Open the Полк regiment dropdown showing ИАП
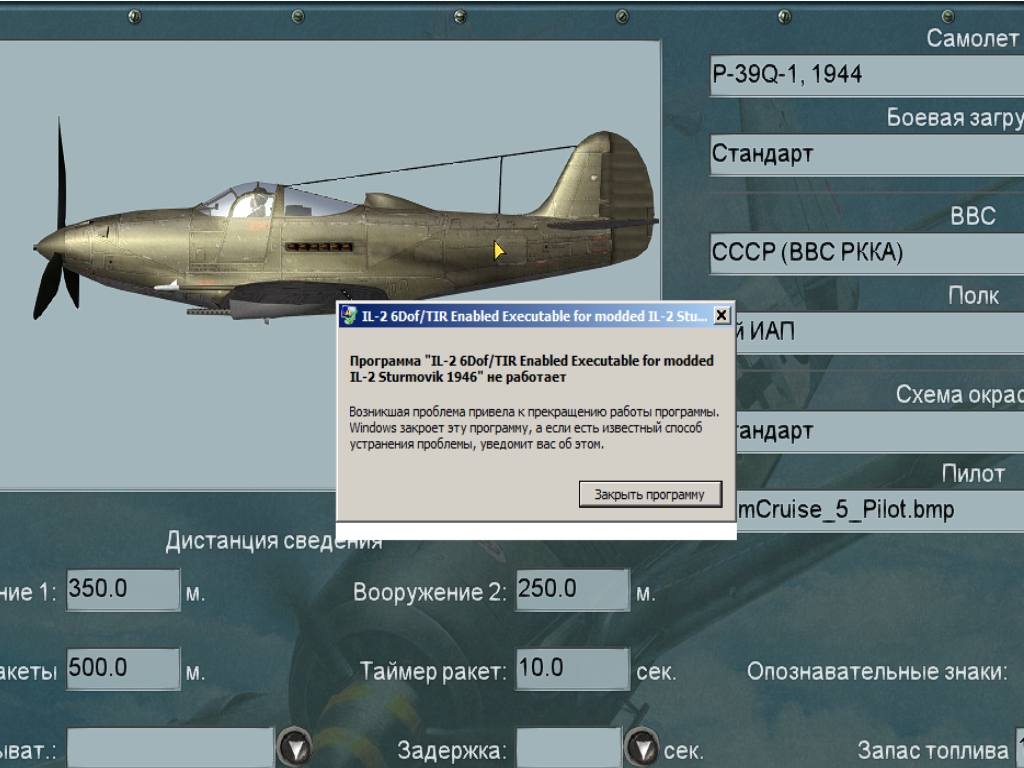Image resolution: width=1024 pixels, height=768 pixels. (x=880, y=332)
